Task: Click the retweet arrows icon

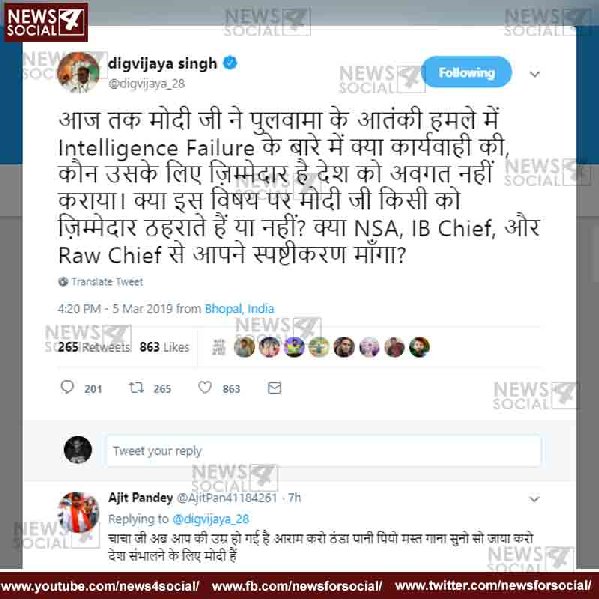Action: point(136,388)
